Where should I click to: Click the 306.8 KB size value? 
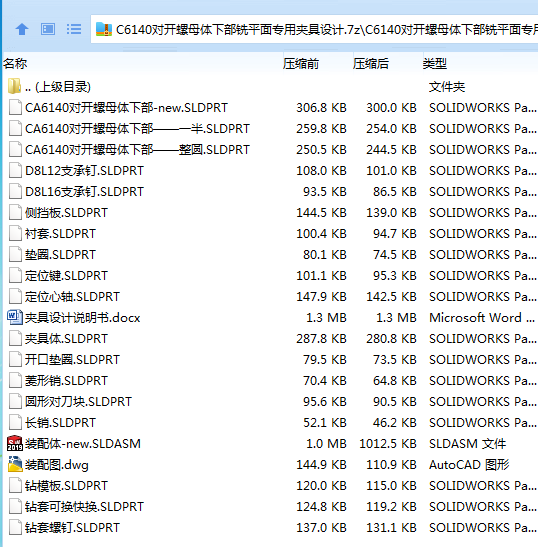(x=321, y=108)
